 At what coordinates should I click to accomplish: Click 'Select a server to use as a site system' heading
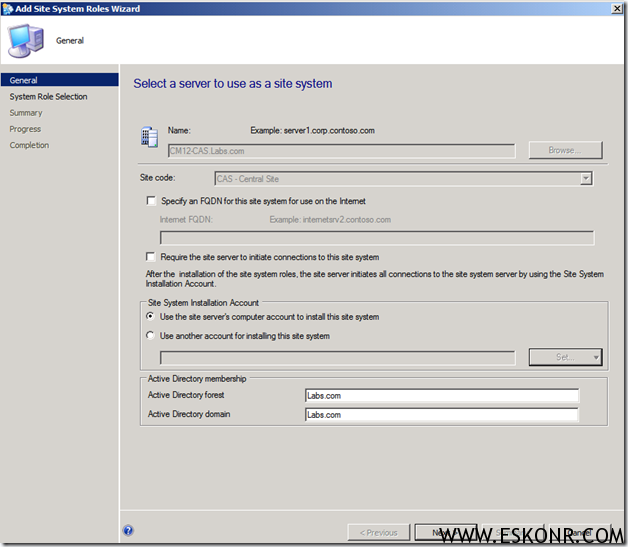(233, 84)
